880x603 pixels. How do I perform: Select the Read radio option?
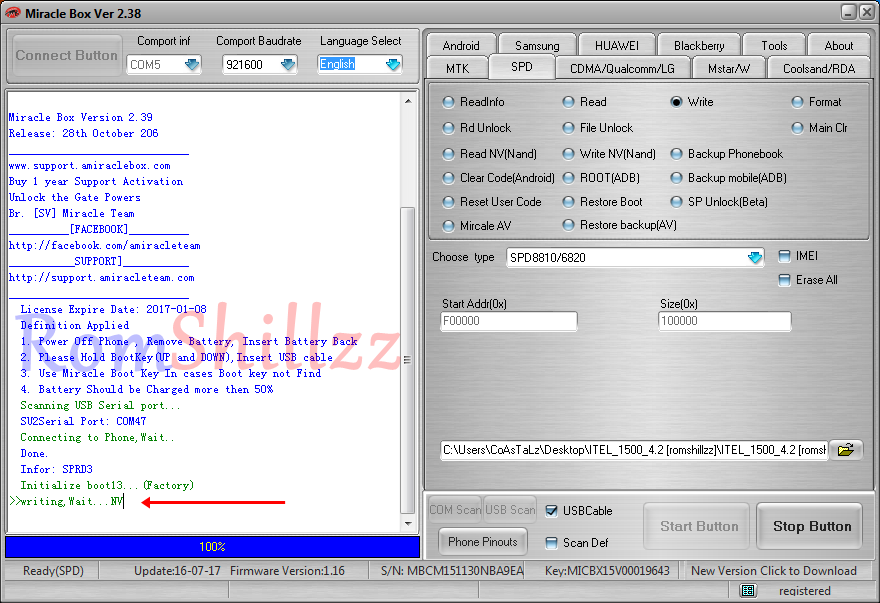(x=585, y=102)
